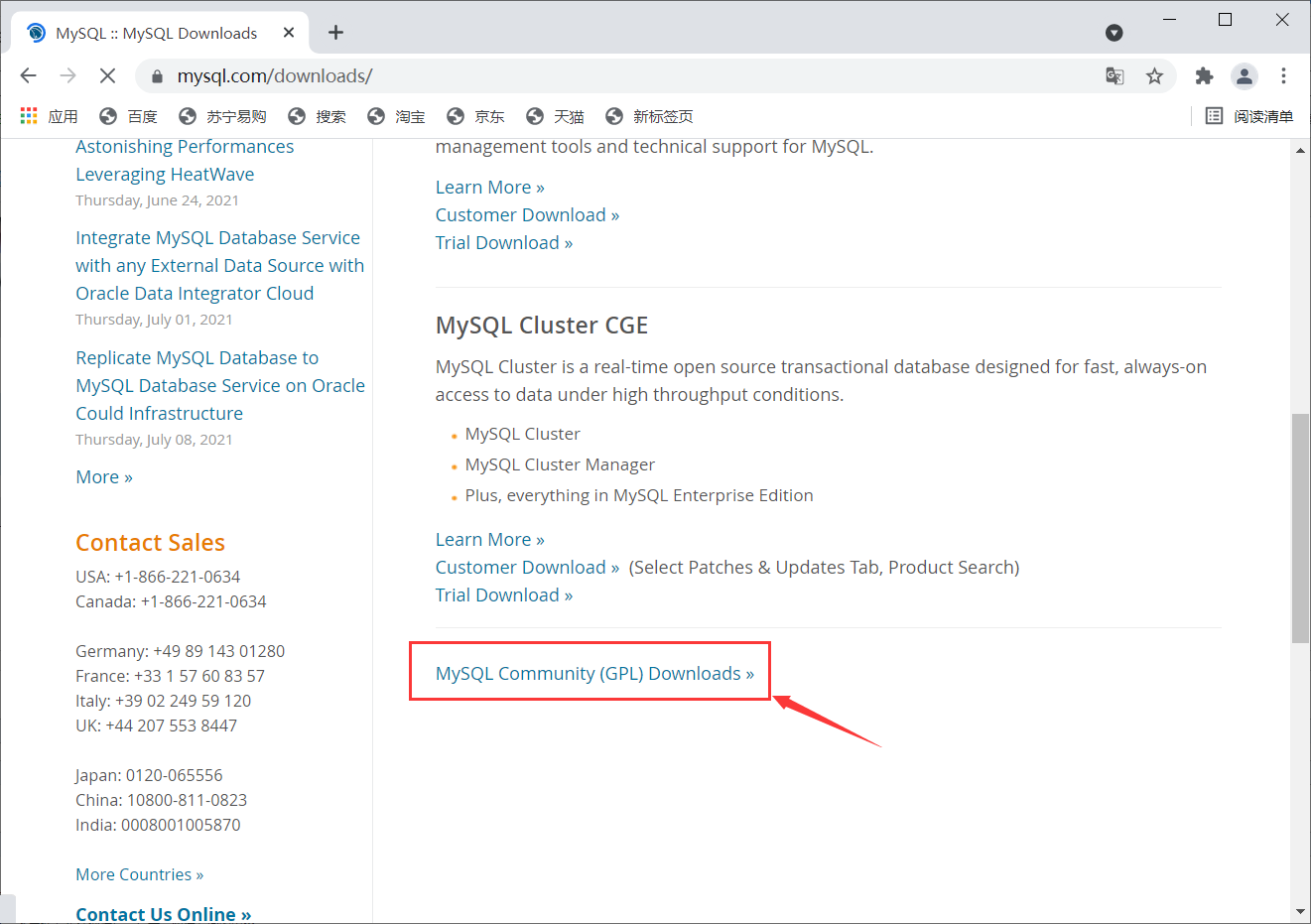Screen dimensions: 1311x924
Task: Click the UK: +44 207 553 8447 number
Action: (x=156, y=726)
